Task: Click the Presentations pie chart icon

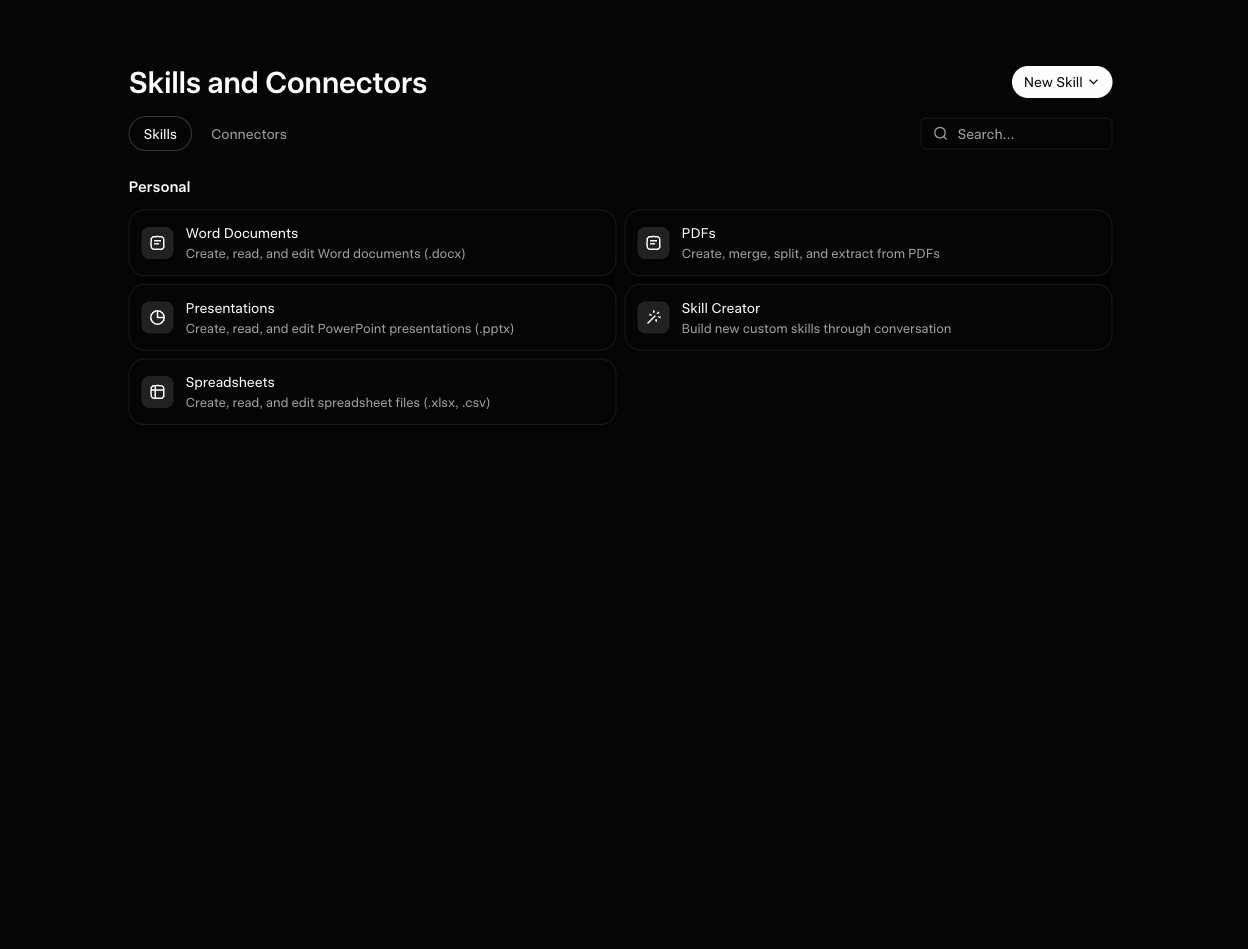Action: tap(157, 317)
